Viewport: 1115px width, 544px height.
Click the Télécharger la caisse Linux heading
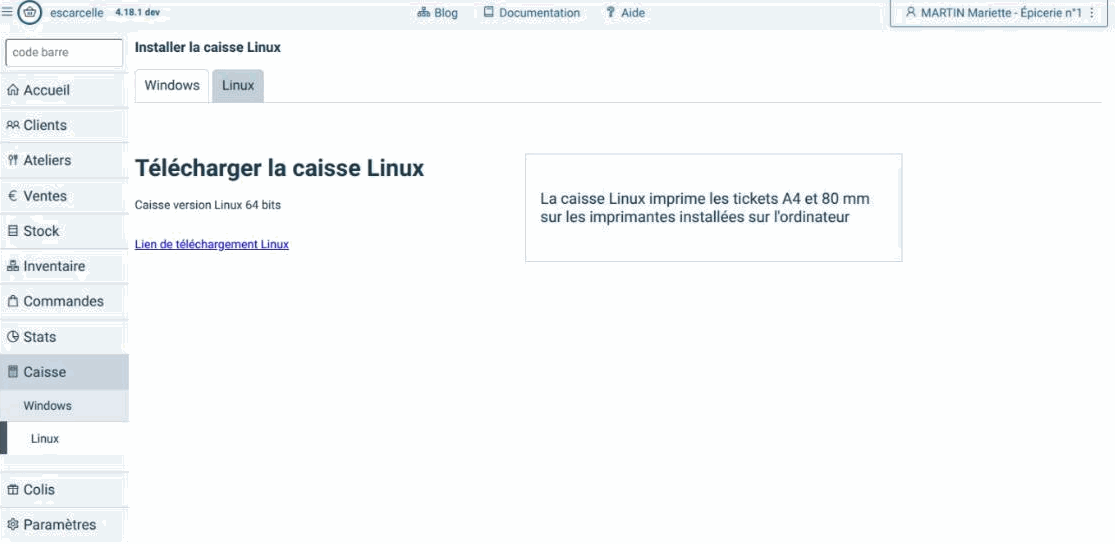coord(279,169)
